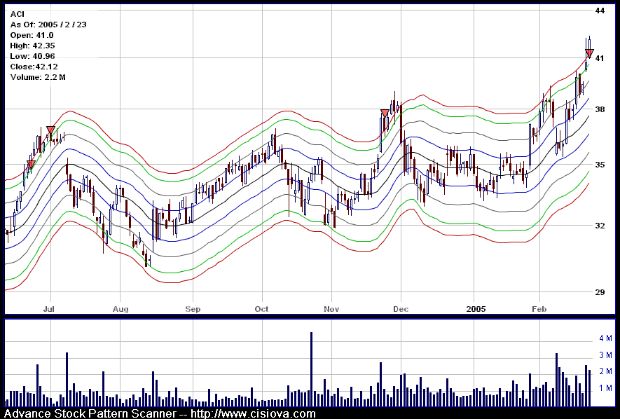
Task: Click the 41 price axis label
Action: point(600,59)
